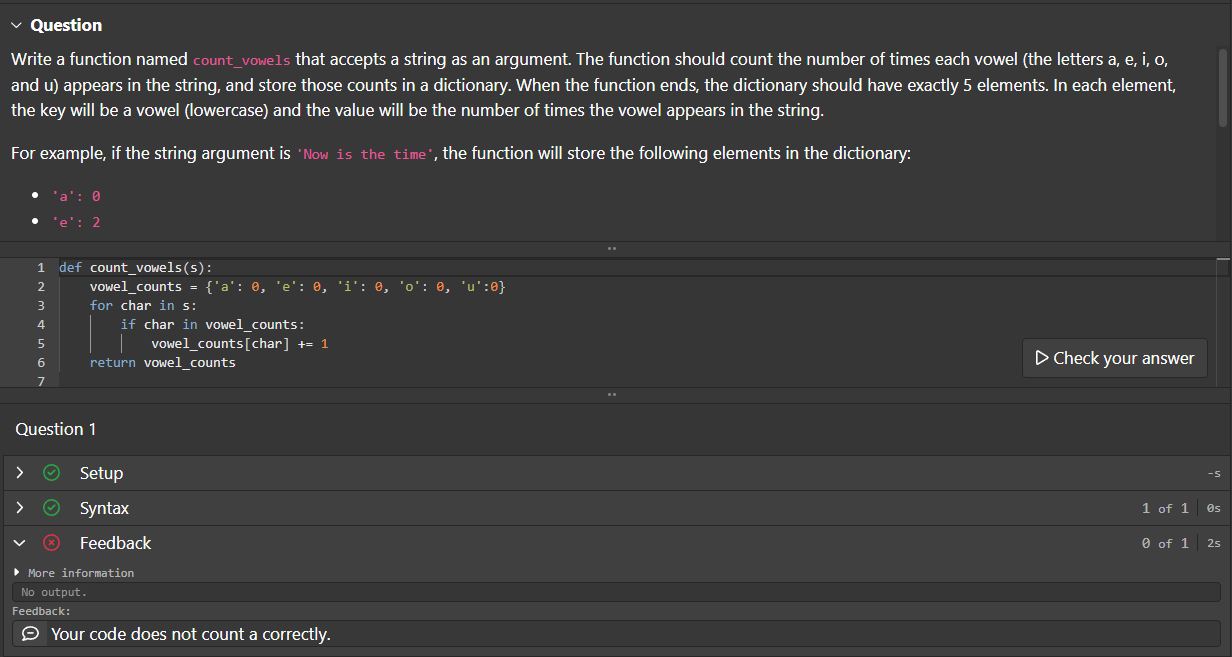The image size is (1232, 657).
Task: Click line number 4 in the editor
Action: (40, 324)
